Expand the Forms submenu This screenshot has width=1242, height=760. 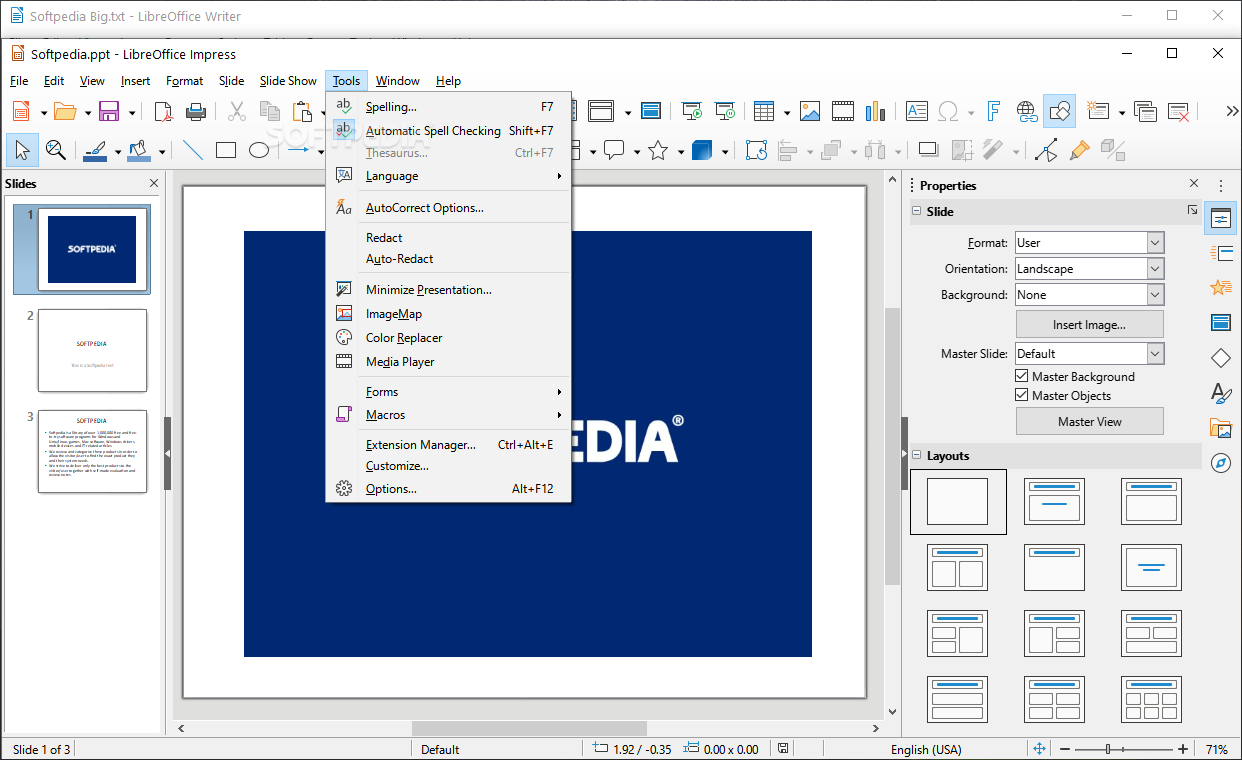[448, 392]
